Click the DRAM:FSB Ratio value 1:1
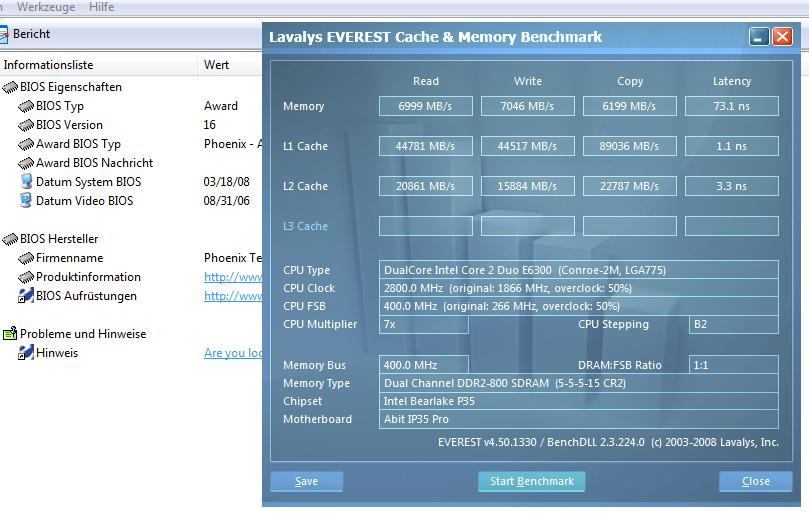This screenshot has height=516, width=809. pos(734,365)
